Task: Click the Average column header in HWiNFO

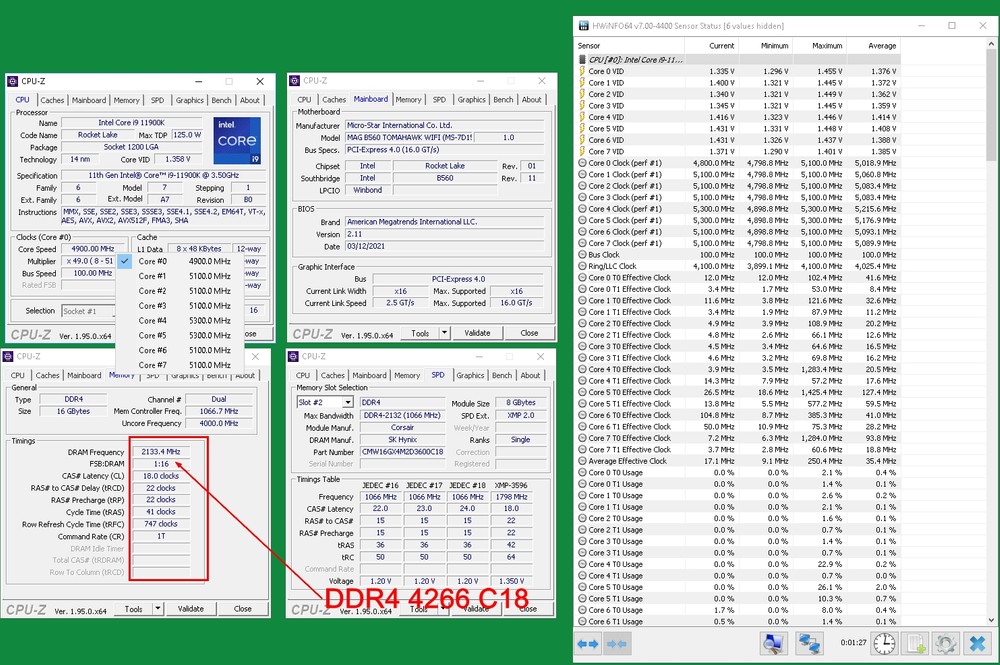Action: [872, 46]
